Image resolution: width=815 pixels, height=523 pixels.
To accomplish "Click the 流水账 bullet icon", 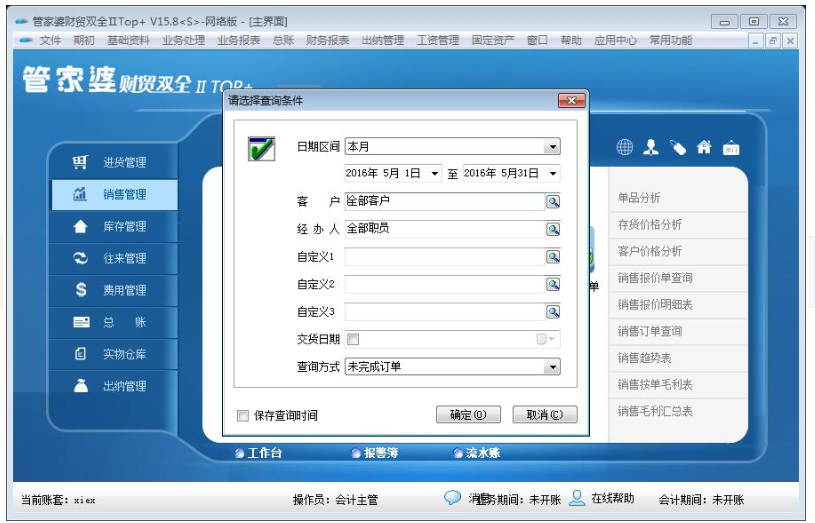I will [x=457, y=453].
